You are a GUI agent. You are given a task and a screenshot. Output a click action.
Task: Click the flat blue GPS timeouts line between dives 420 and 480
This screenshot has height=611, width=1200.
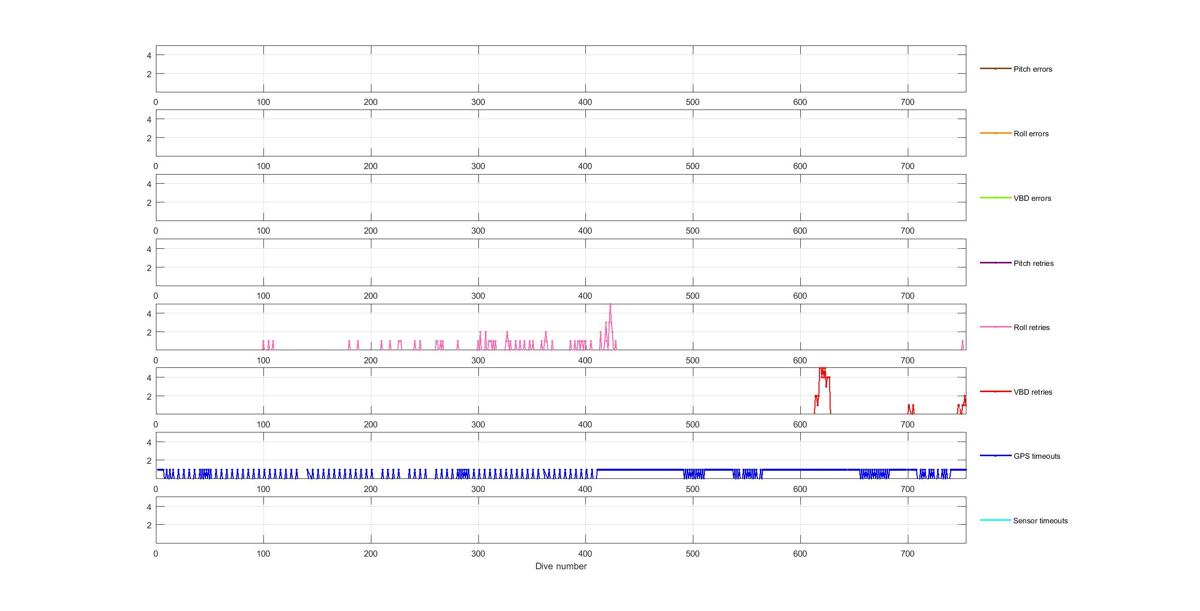[639, 469]
